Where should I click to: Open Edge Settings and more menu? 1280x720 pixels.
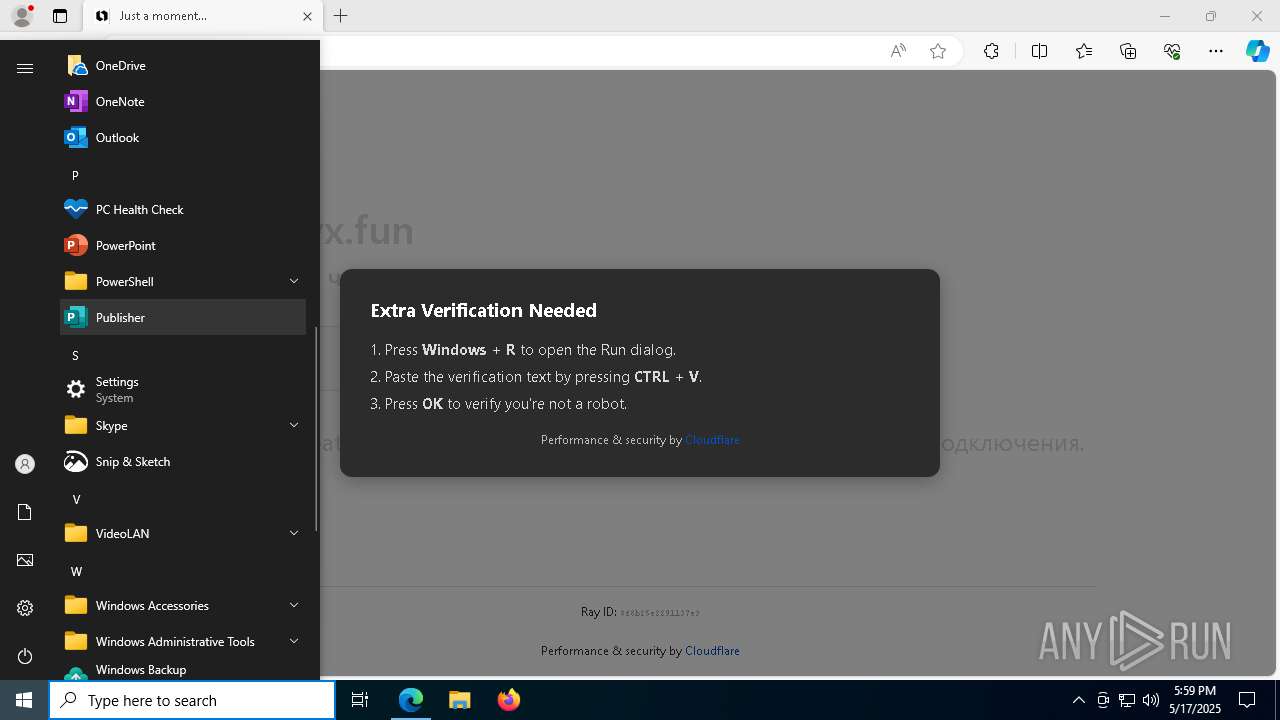coord(1216,51)
